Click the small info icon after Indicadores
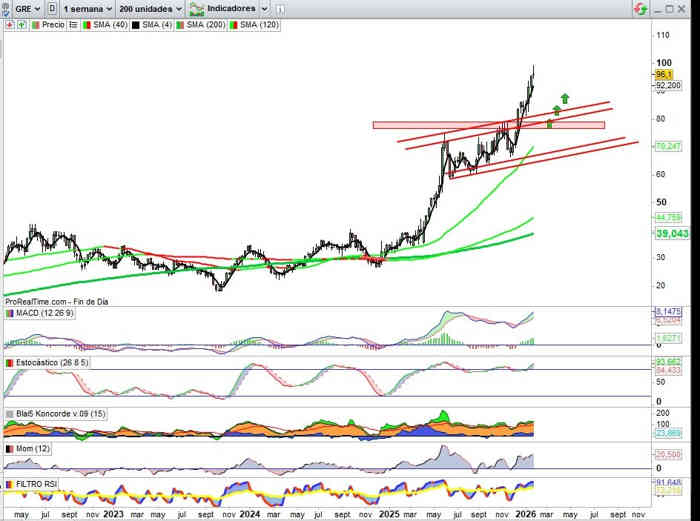This screenshot has width=700, height=521. (278, 9)
